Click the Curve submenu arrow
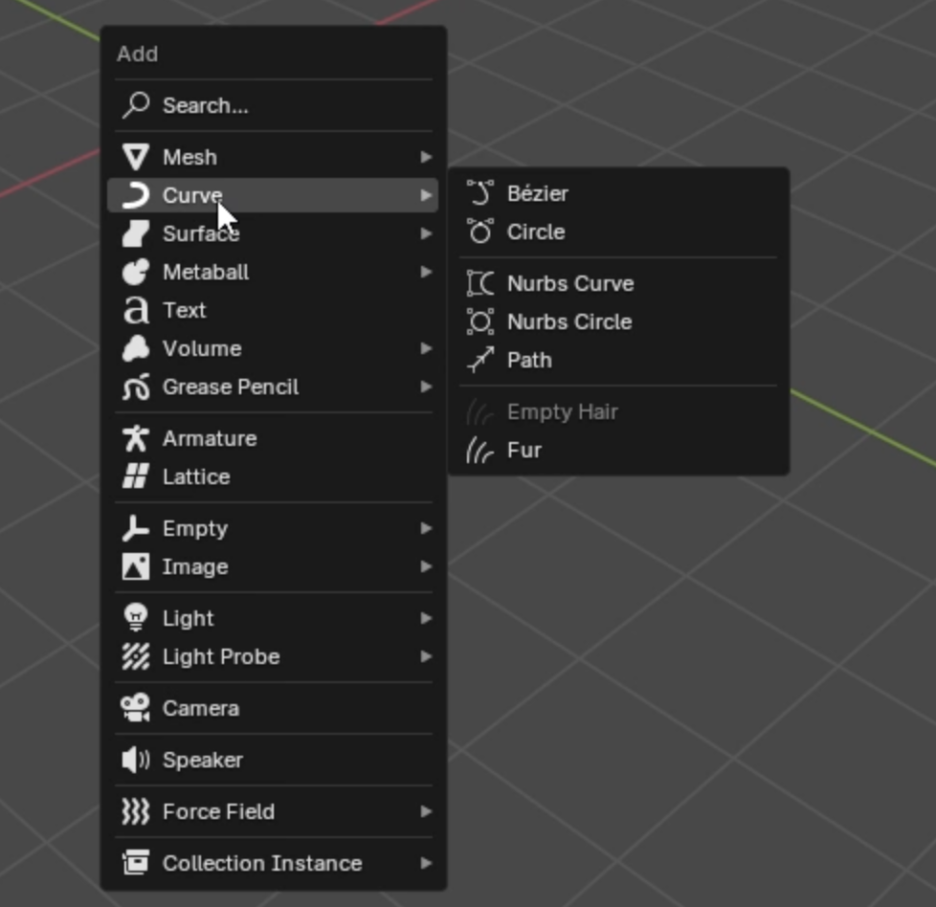The height and width of the screenshot is (907, 936). pyautogui.click(x=426, y=195)
